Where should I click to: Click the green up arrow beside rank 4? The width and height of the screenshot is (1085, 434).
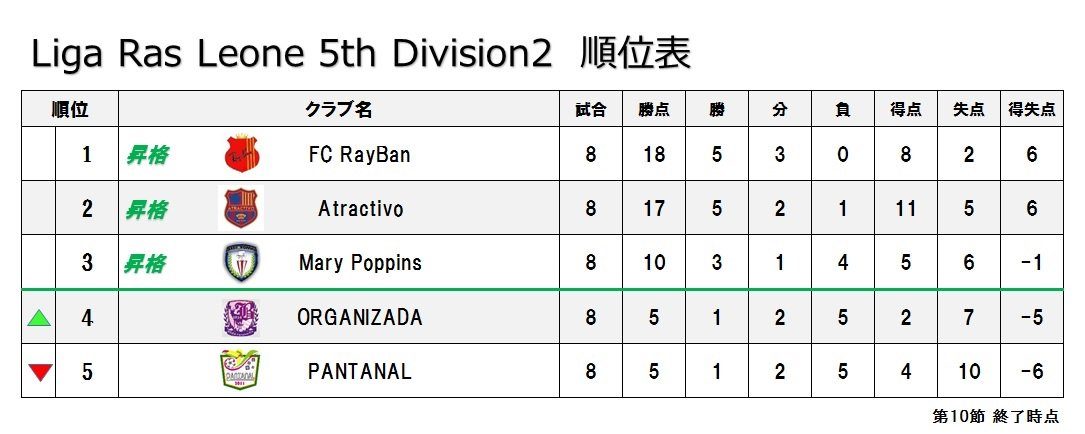click(39, 318)
